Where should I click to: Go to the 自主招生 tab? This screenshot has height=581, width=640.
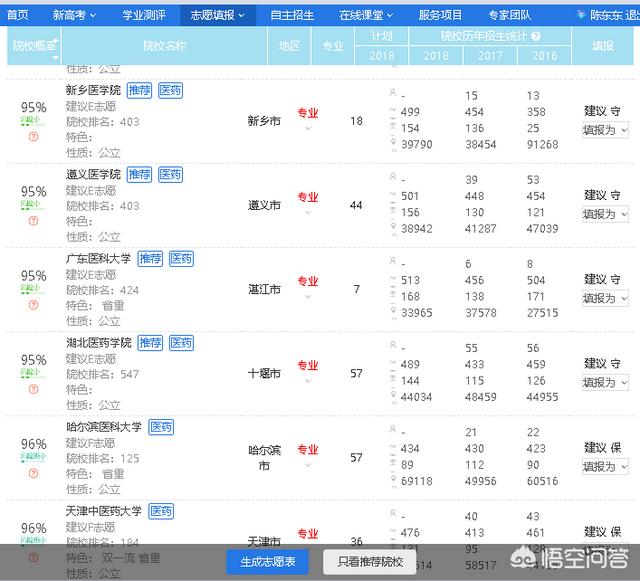(x=291, y=15)
